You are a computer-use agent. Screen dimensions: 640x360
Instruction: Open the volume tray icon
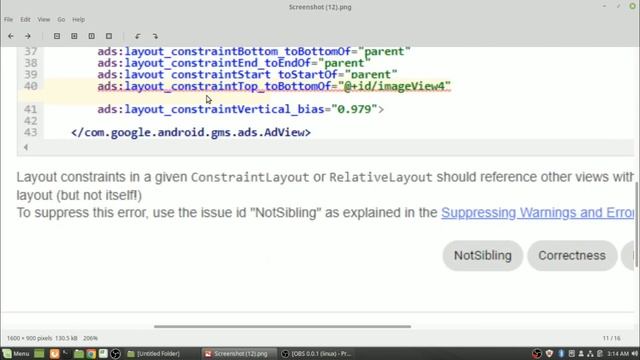point(635,353)
